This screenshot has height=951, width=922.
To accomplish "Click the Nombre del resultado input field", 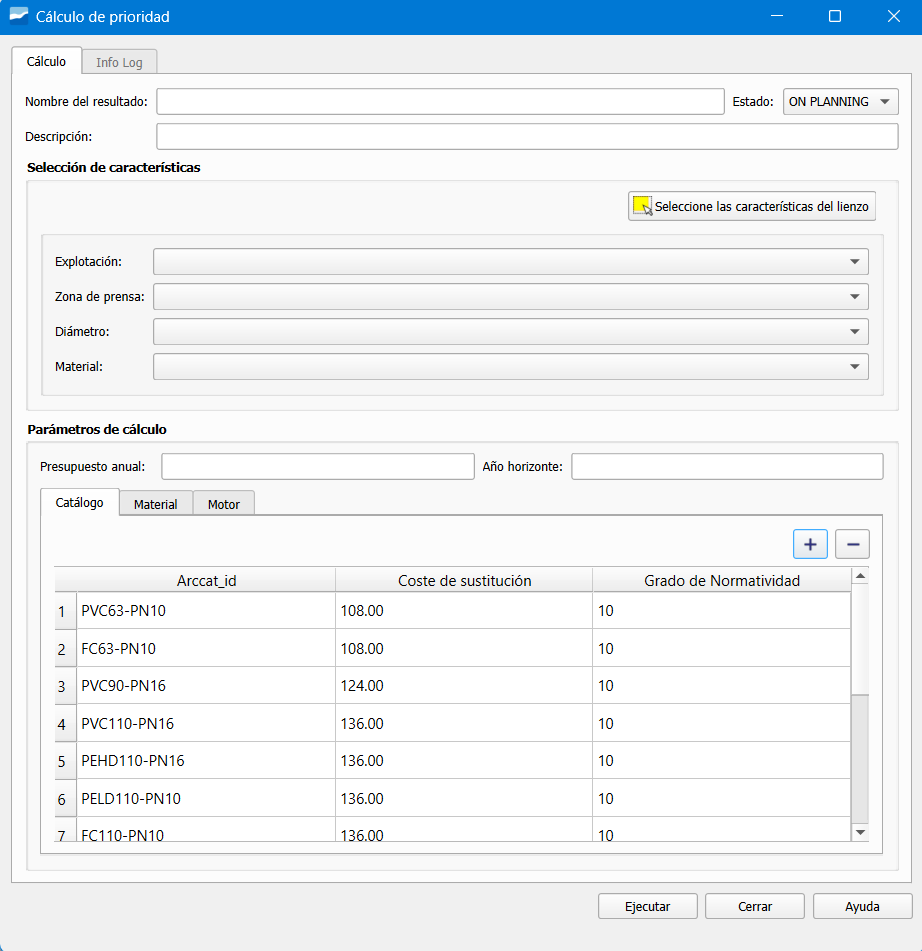I will 440,101.
